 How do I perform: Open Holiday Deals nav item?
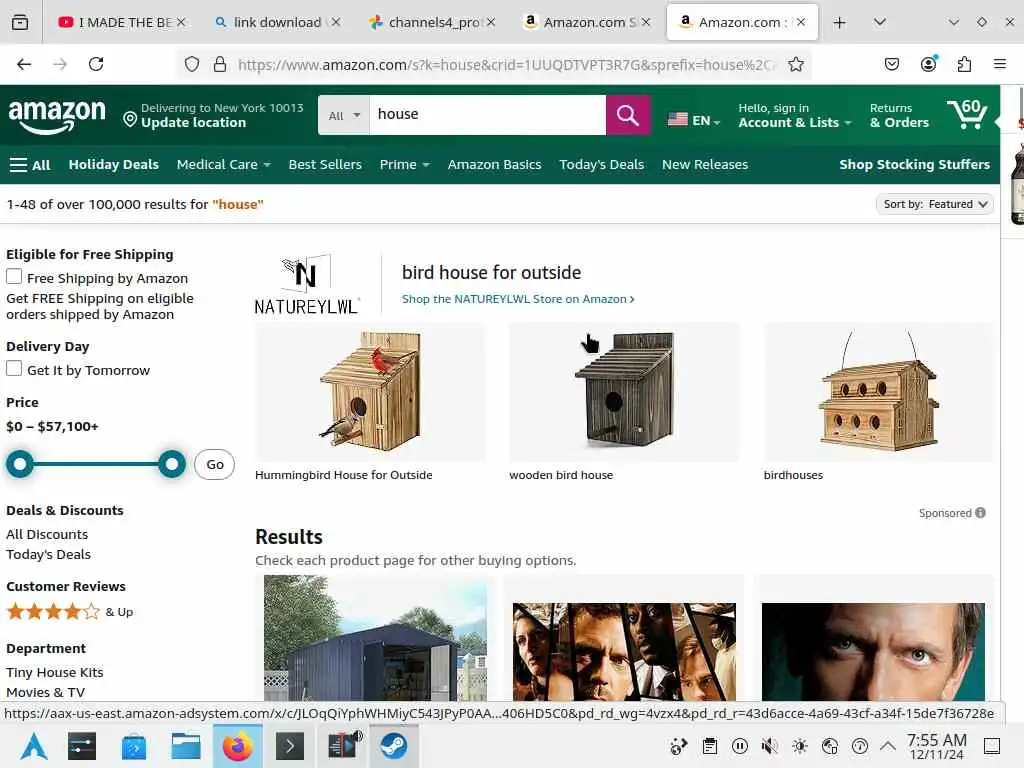tap(114, 165)
